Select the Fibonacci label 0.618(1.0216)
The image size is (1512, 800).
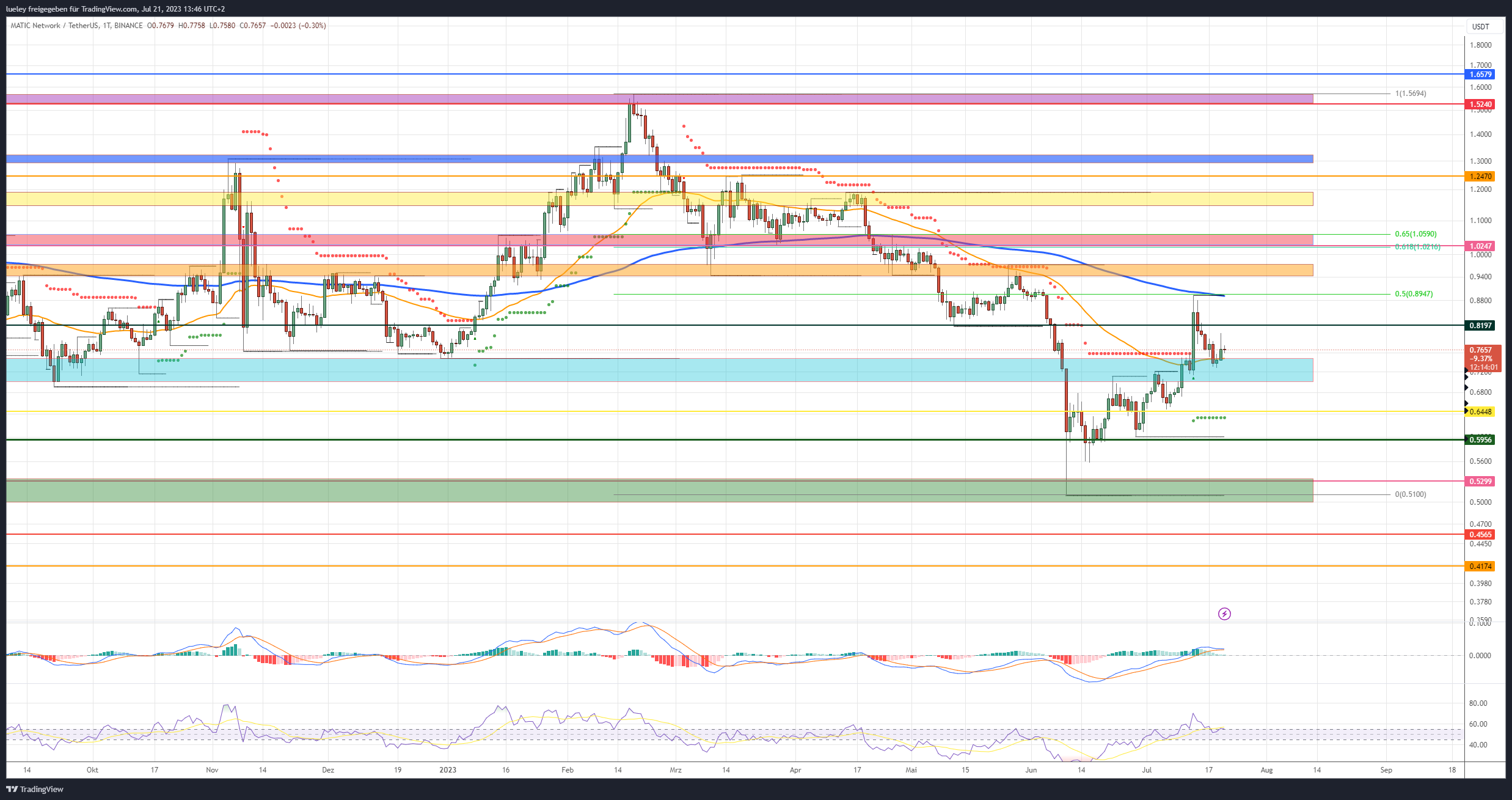click(1417, 247)
